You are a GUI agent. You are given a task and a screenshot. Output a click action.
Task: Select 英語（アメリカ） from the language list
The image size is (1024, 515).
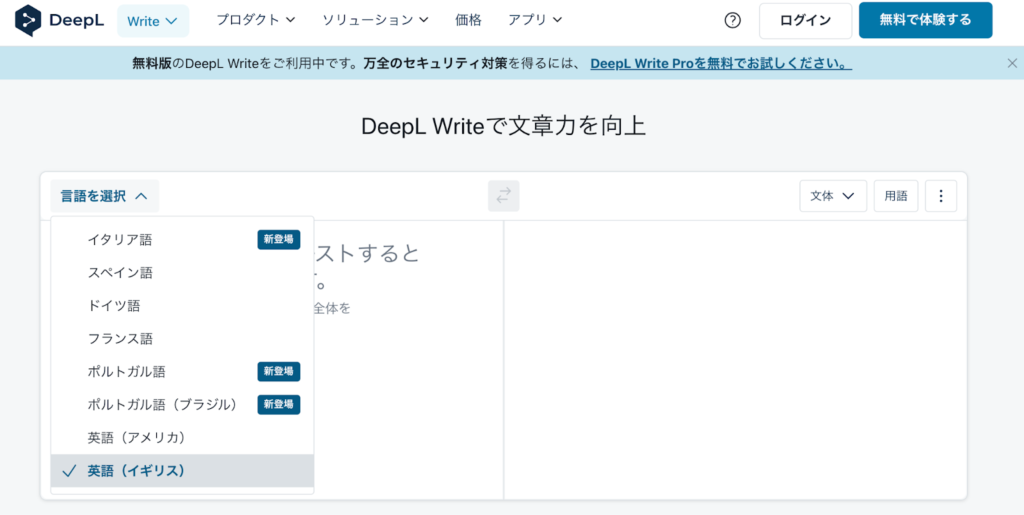pos(182,437)
